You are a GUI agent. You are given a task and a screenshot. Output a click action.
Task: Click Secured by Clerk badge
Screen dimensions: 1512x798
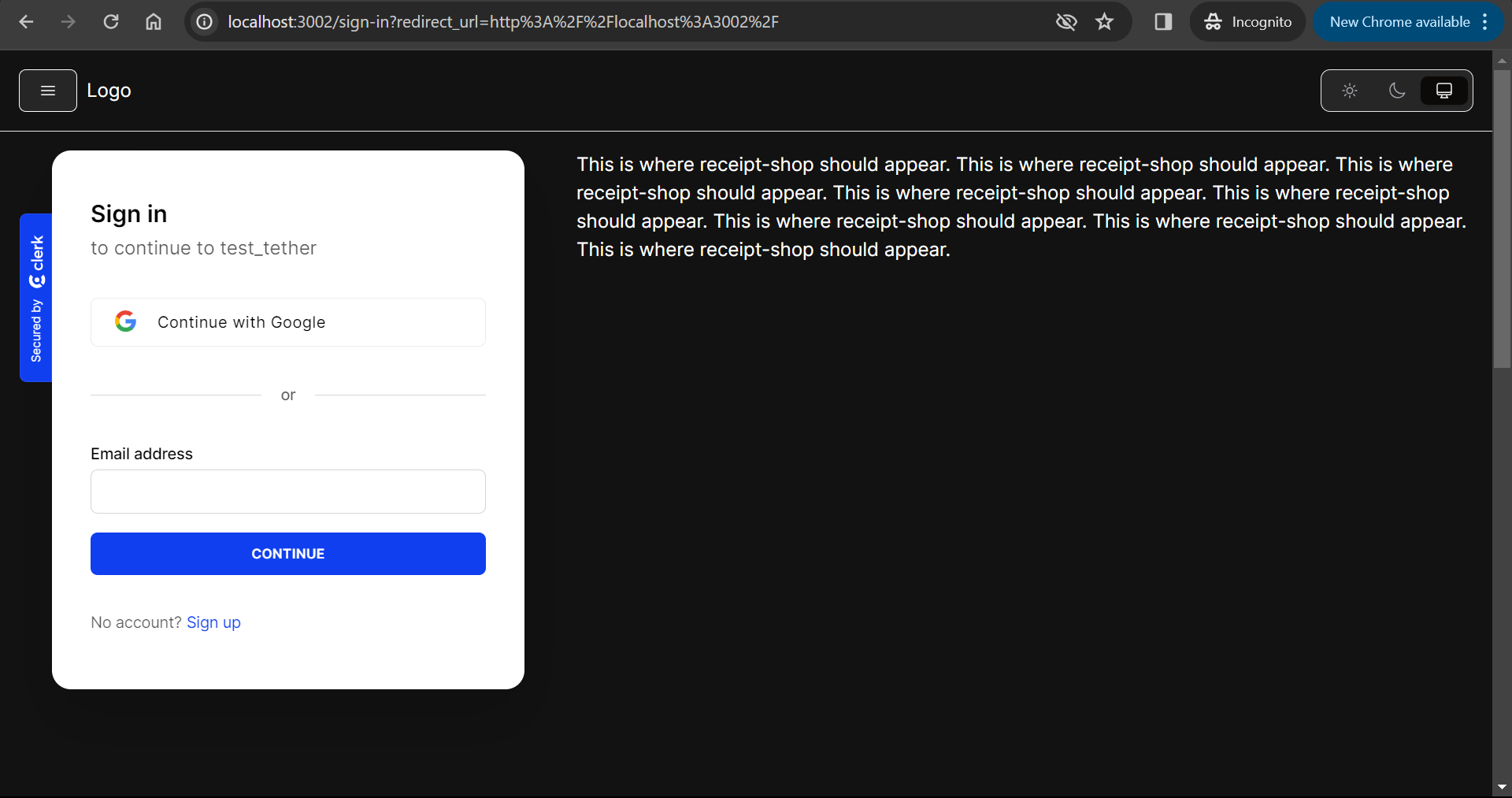(36, 298)
